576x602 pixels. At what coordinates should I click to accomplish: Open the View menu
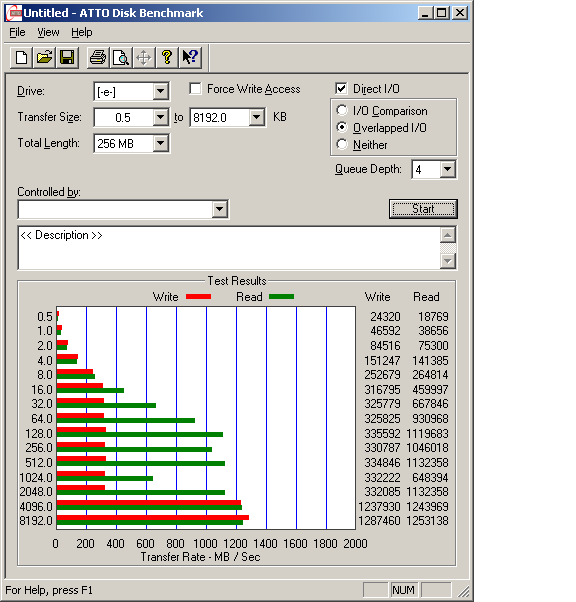(48, 32)
